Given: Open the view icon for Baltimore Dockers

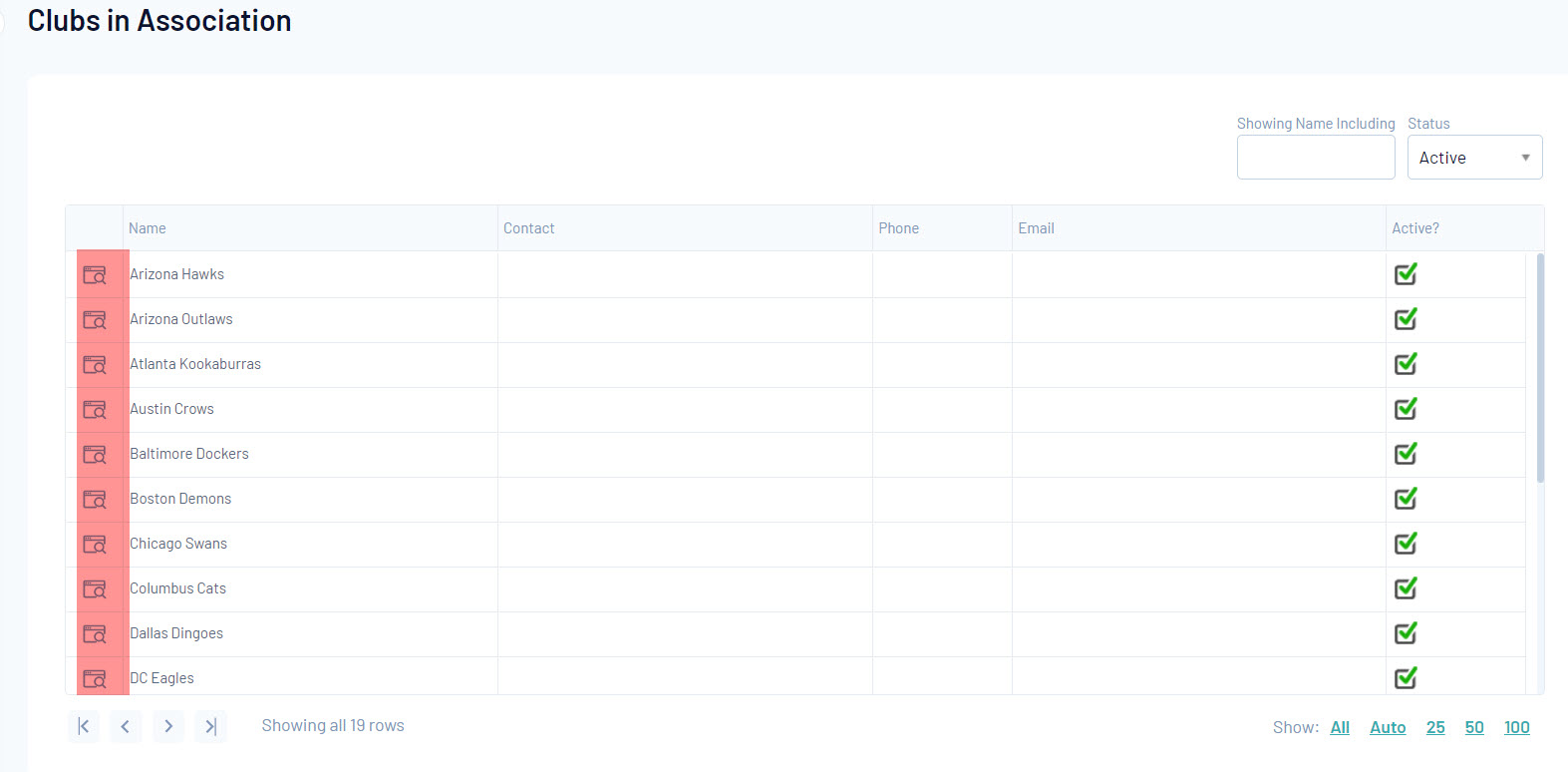Looking at the screenshot, I should point(95,455).
